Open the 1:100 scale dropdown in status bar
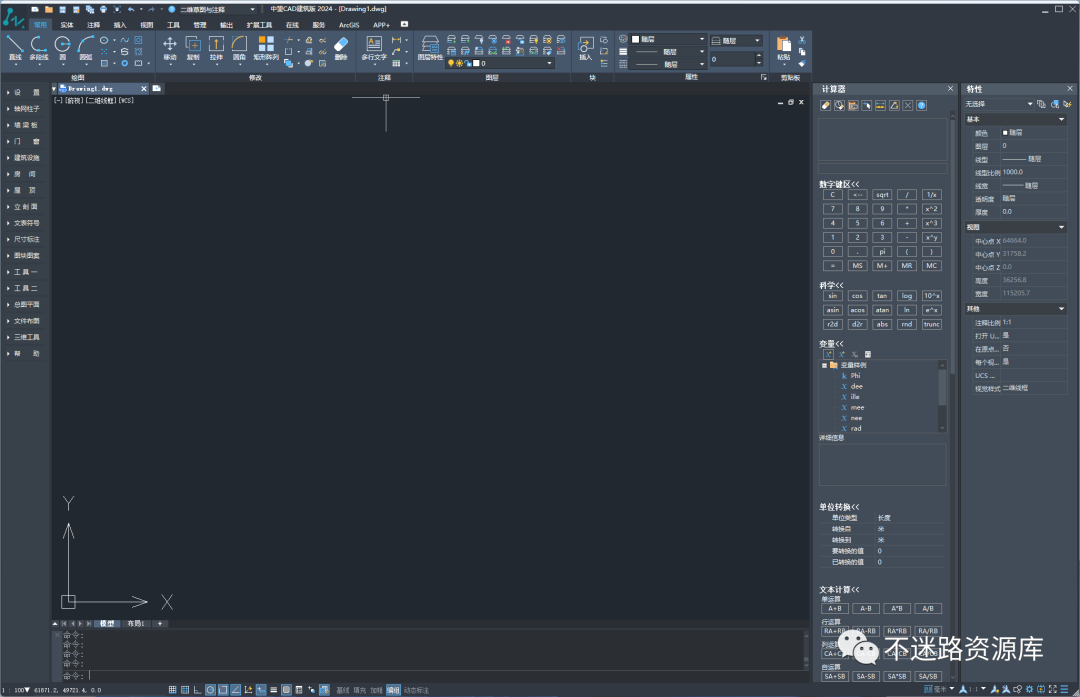The height and width of the screenshot is (697, 1080). click(x=16, y=689)
